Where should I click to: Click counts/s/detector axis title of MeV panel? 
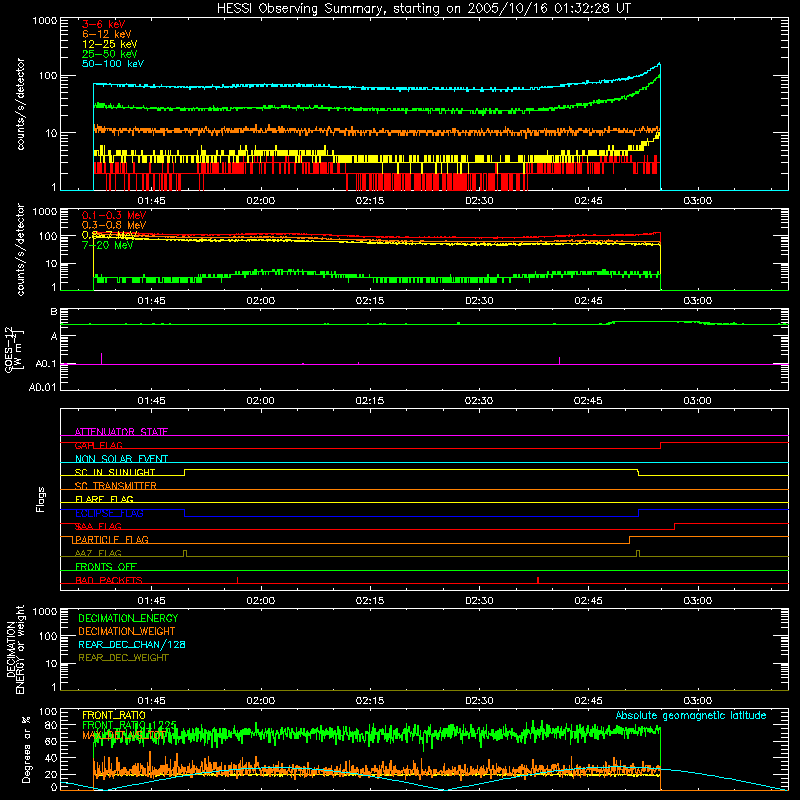click(20, 249)
